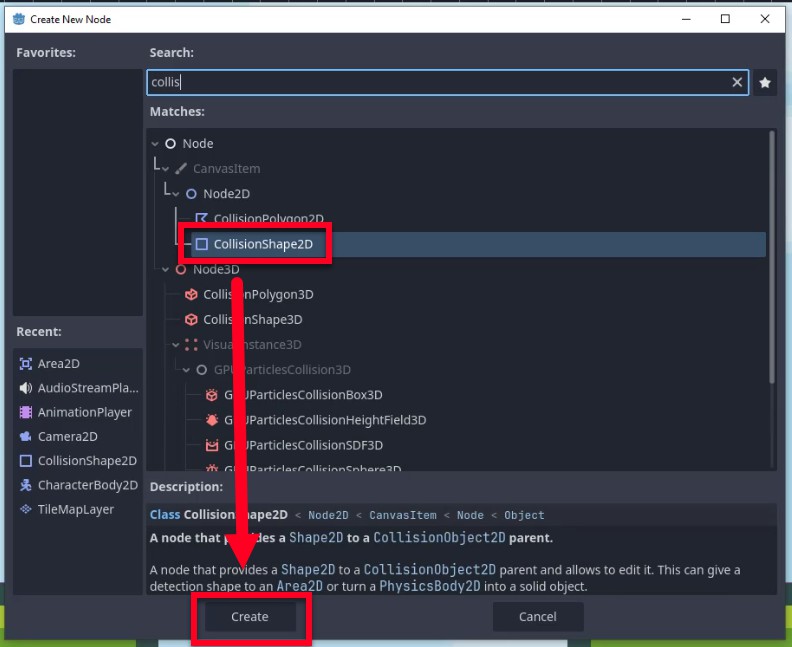
Task: Collapse the VisualInstance3D branch
Action: coord(176,345)
